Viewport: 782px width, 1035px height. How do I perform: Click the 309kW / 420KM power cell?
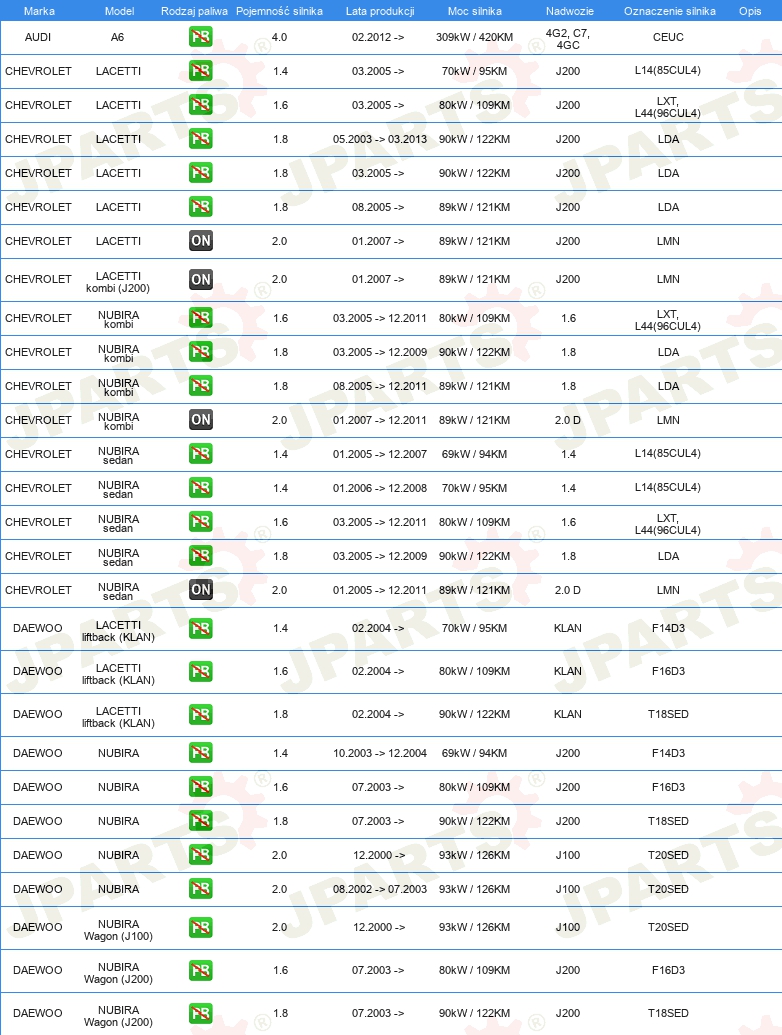(474, 37)
